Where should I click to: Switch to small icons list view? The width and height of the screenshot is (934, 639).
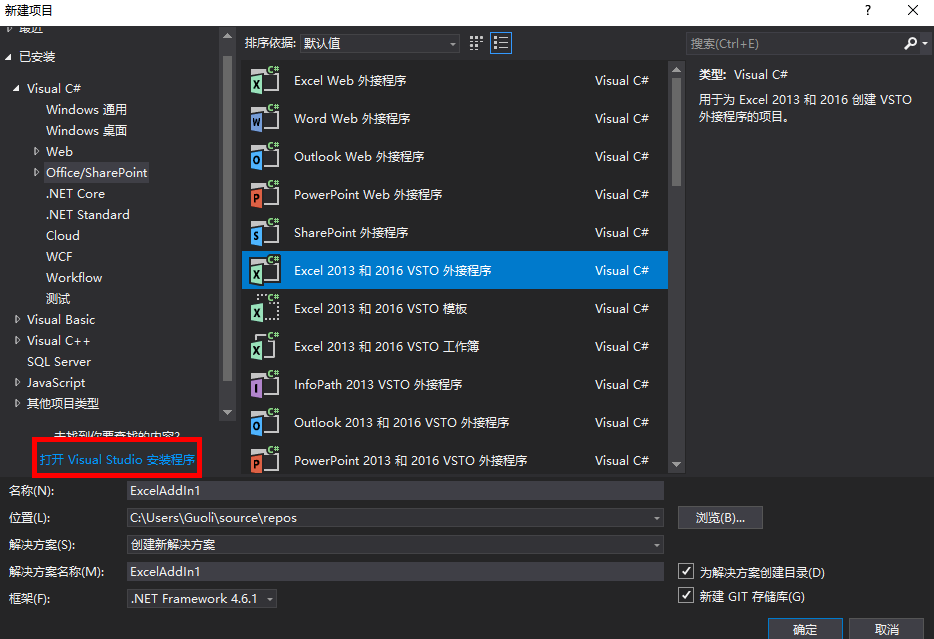(500, 43)
